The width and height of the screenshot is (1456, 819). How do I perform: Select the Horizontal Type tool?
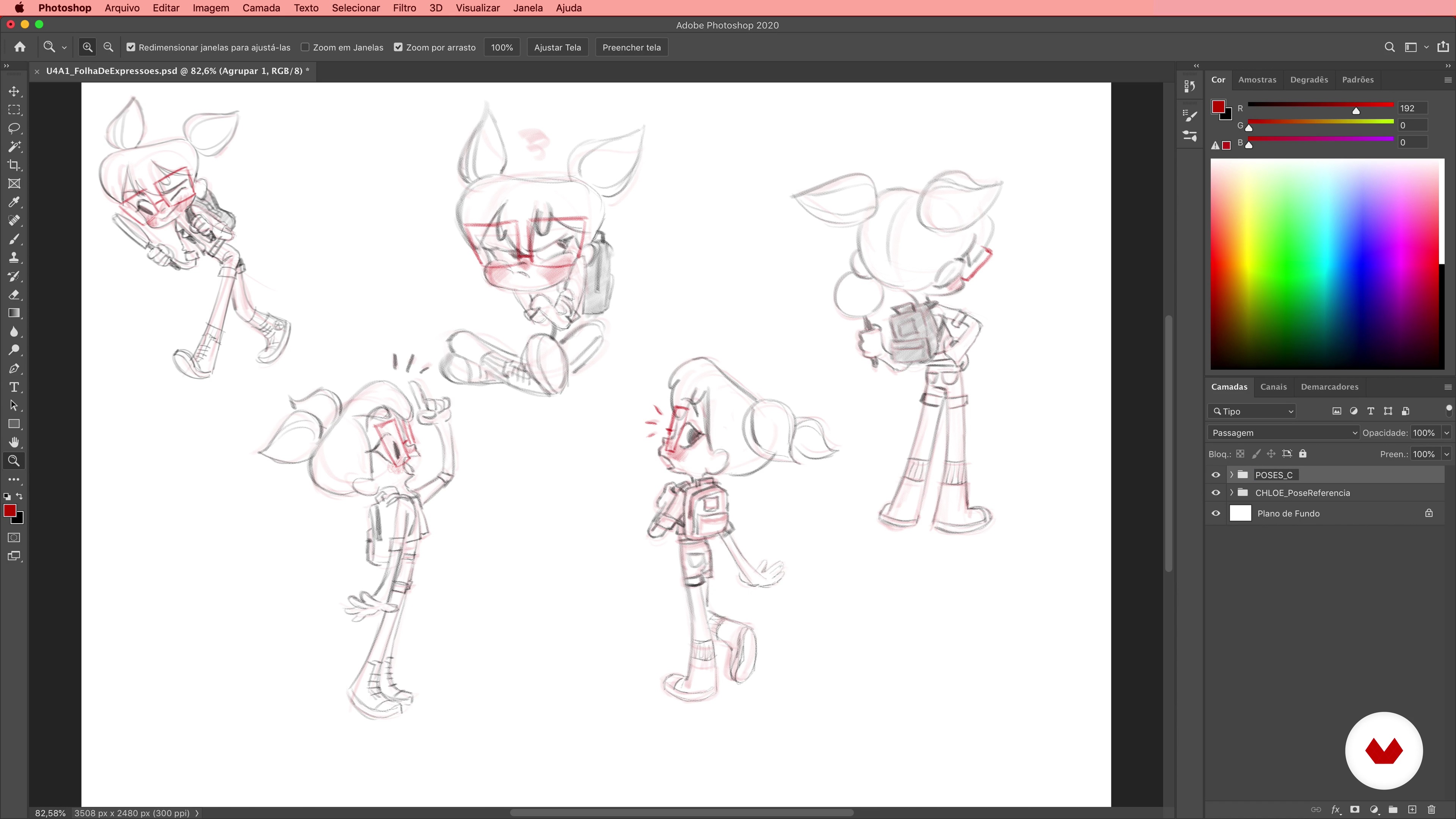[x=14, y=387]
